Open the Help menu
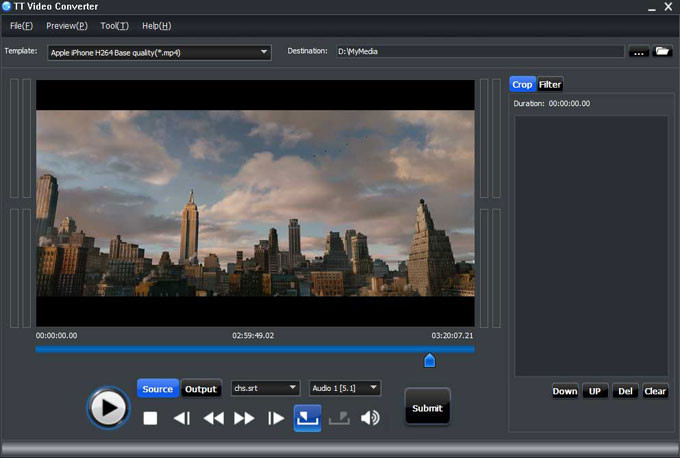This screenshot has height=458, width=680. (x=157, y=26)
